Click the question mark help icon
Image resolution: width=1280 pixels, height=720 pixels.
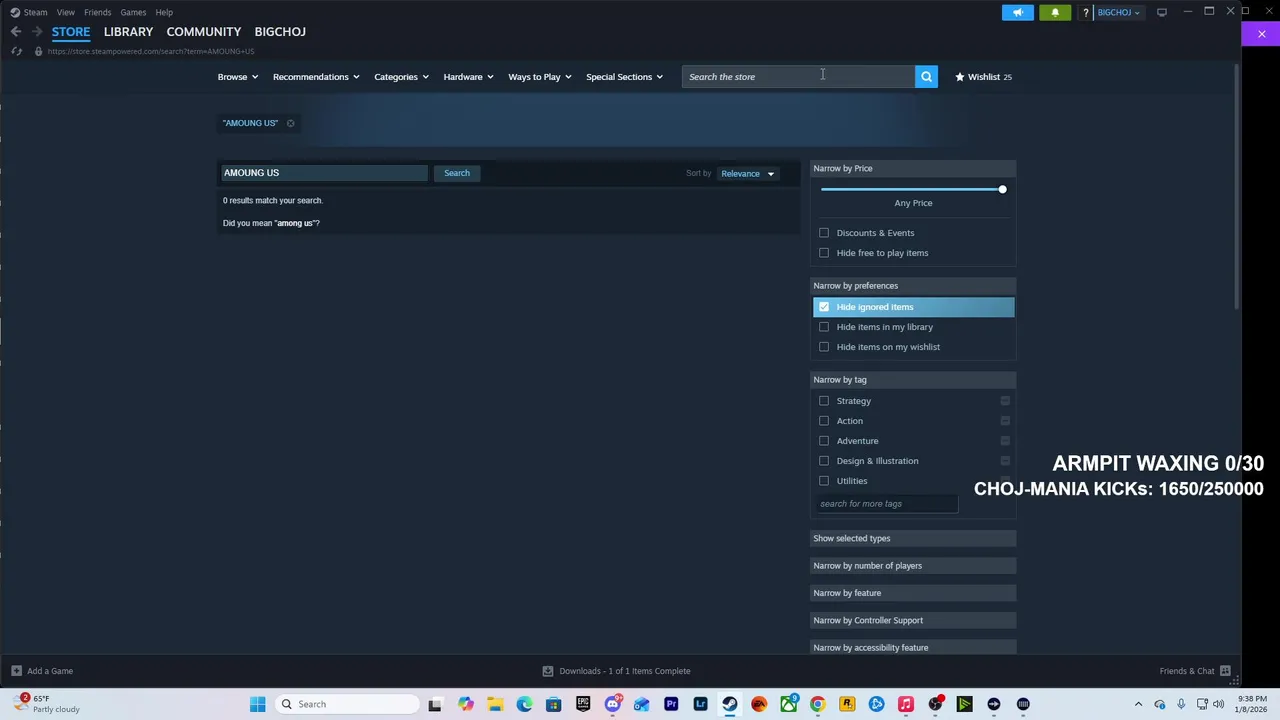coord(1085,12)
